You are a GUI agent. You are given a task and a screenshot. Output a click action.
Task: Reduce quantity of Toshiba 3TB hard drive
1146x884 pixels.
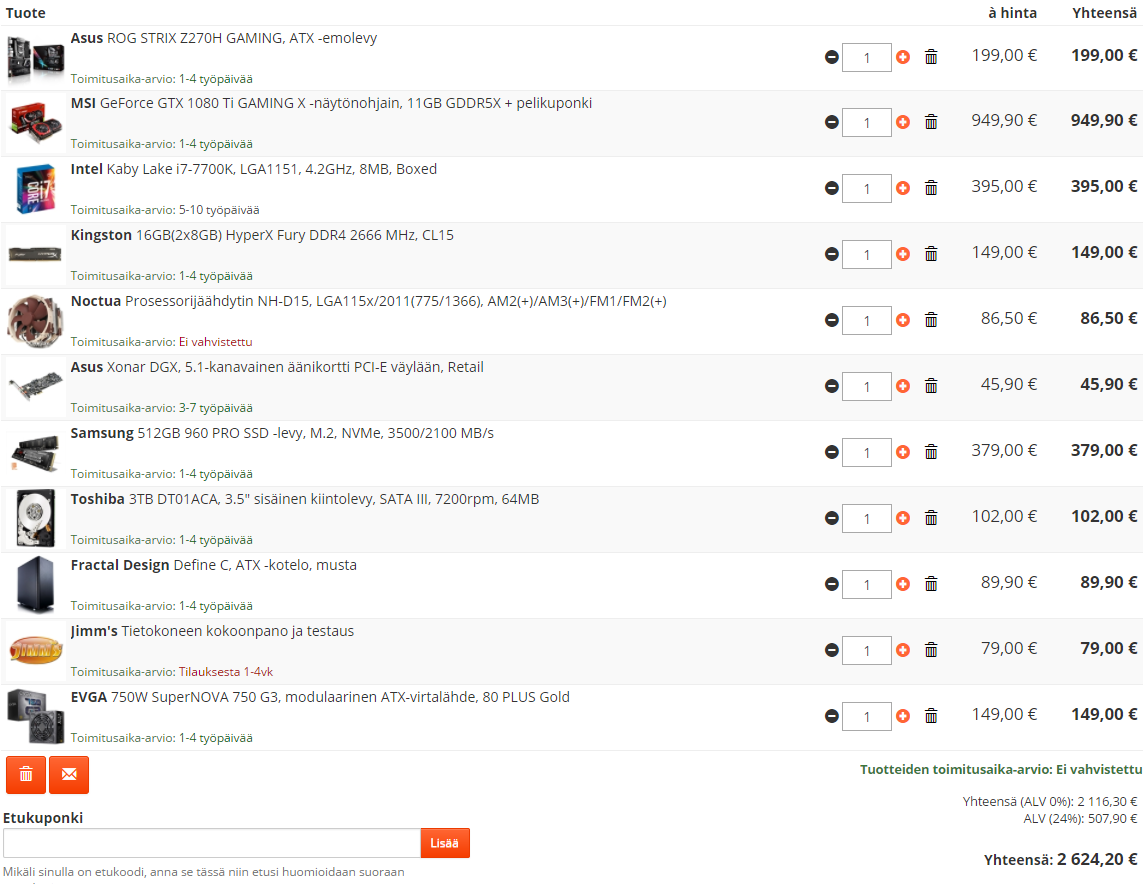click(832, 518)
